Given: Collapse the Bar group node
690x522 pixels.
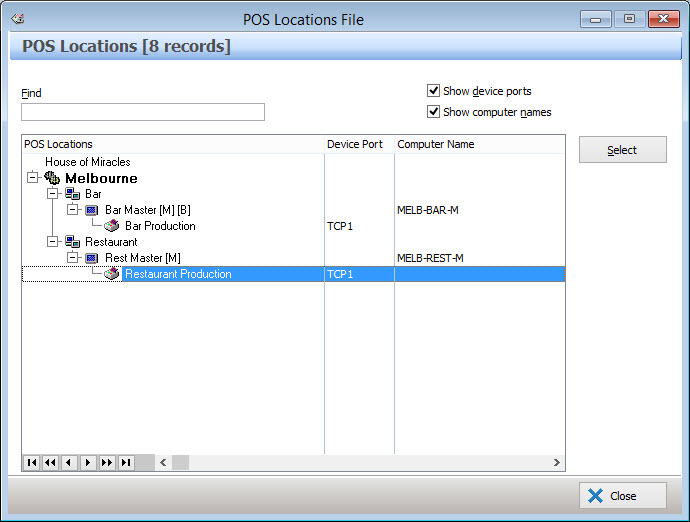Looking at the screenshot, I should pos(52,194).
